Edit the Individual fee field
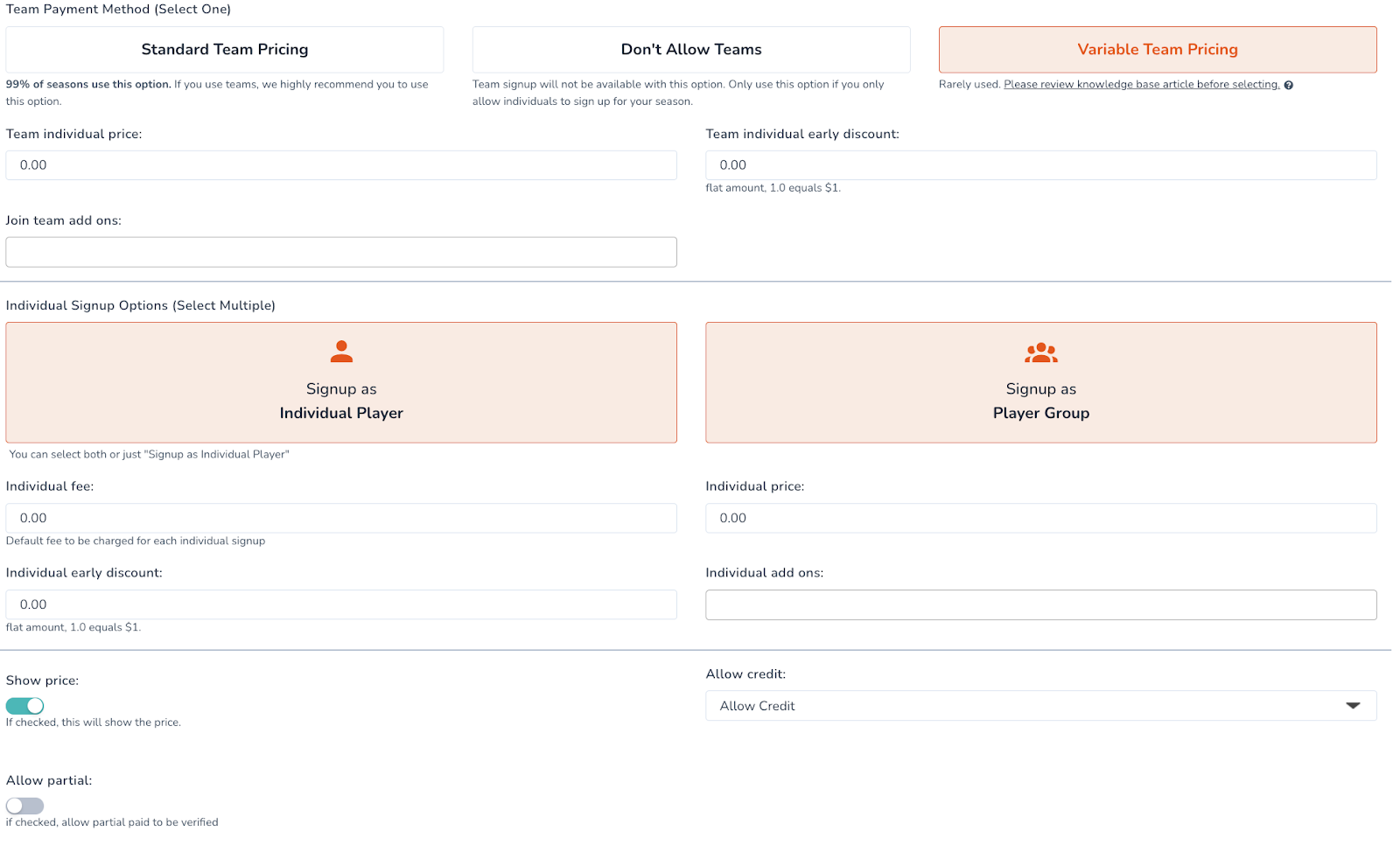 341,518
